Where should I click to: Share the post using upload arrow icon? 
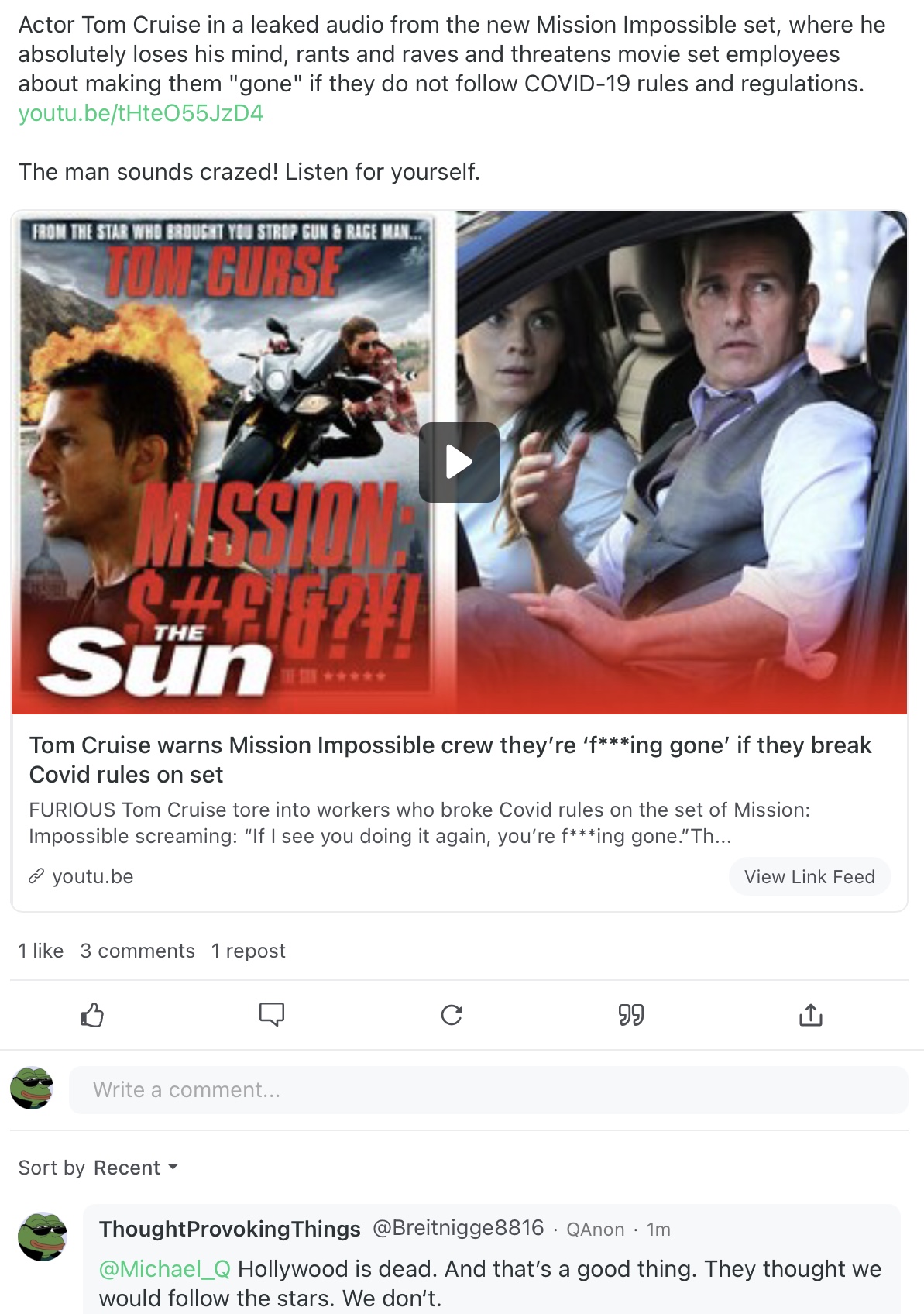811,1014
